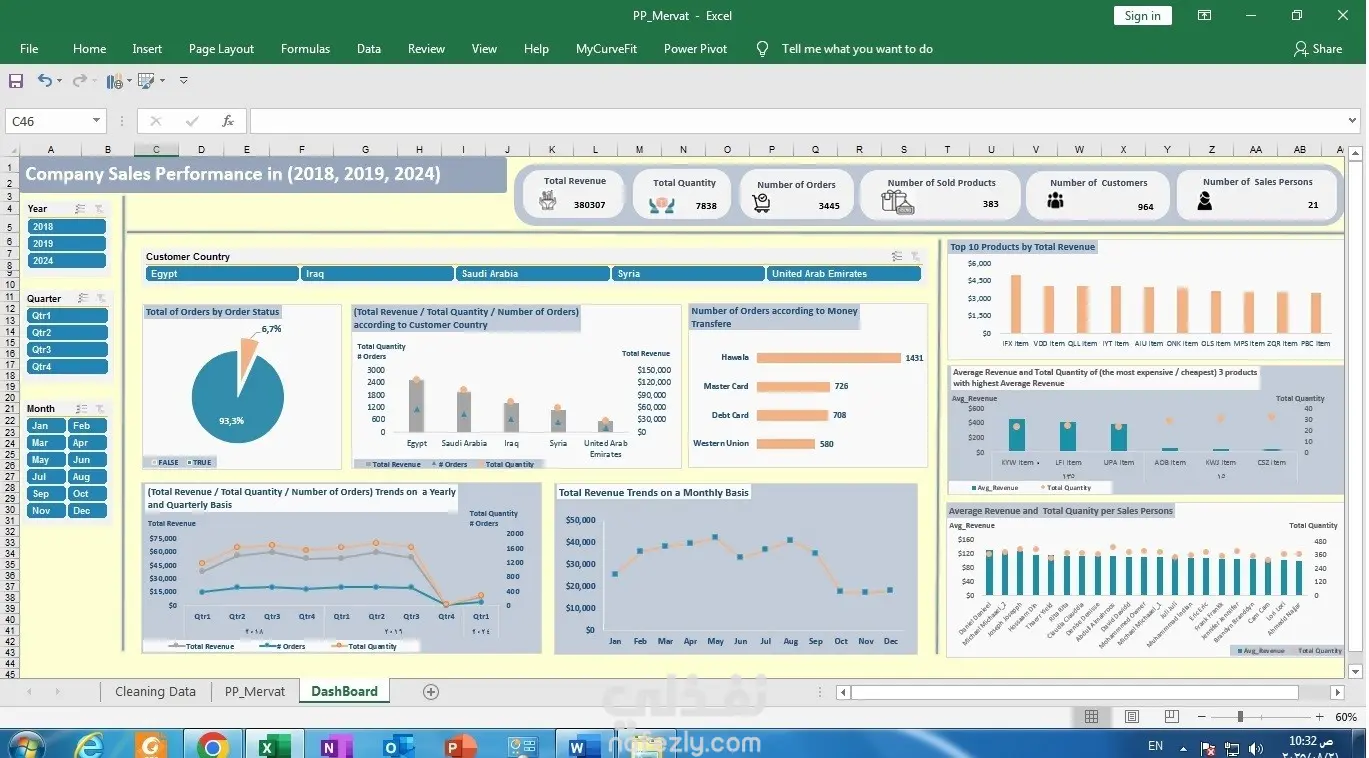Add a new sheet with the plus icon
Viewport: 1369px width, 758px height.
(431, 691)
